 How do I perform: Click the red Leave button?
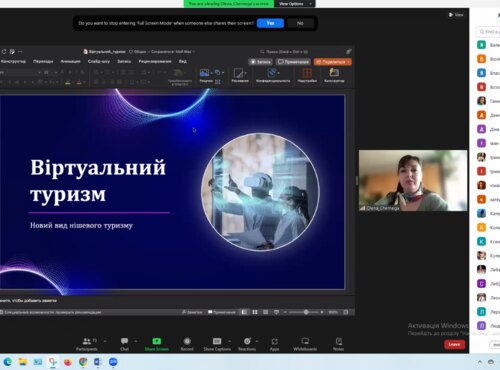(x=454, y=344)
